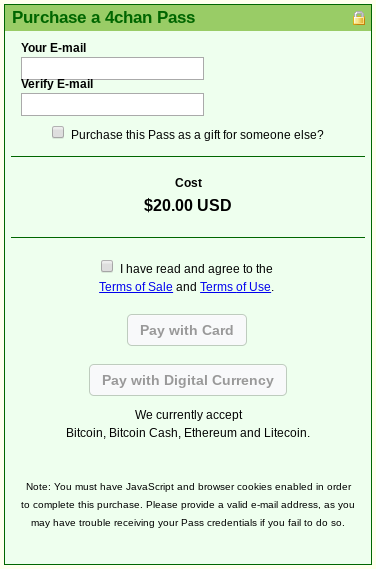Select the $20.00 USD price text
Image resolution: width=376 pixels, height=569 pixels.
(x=188, y=205)
